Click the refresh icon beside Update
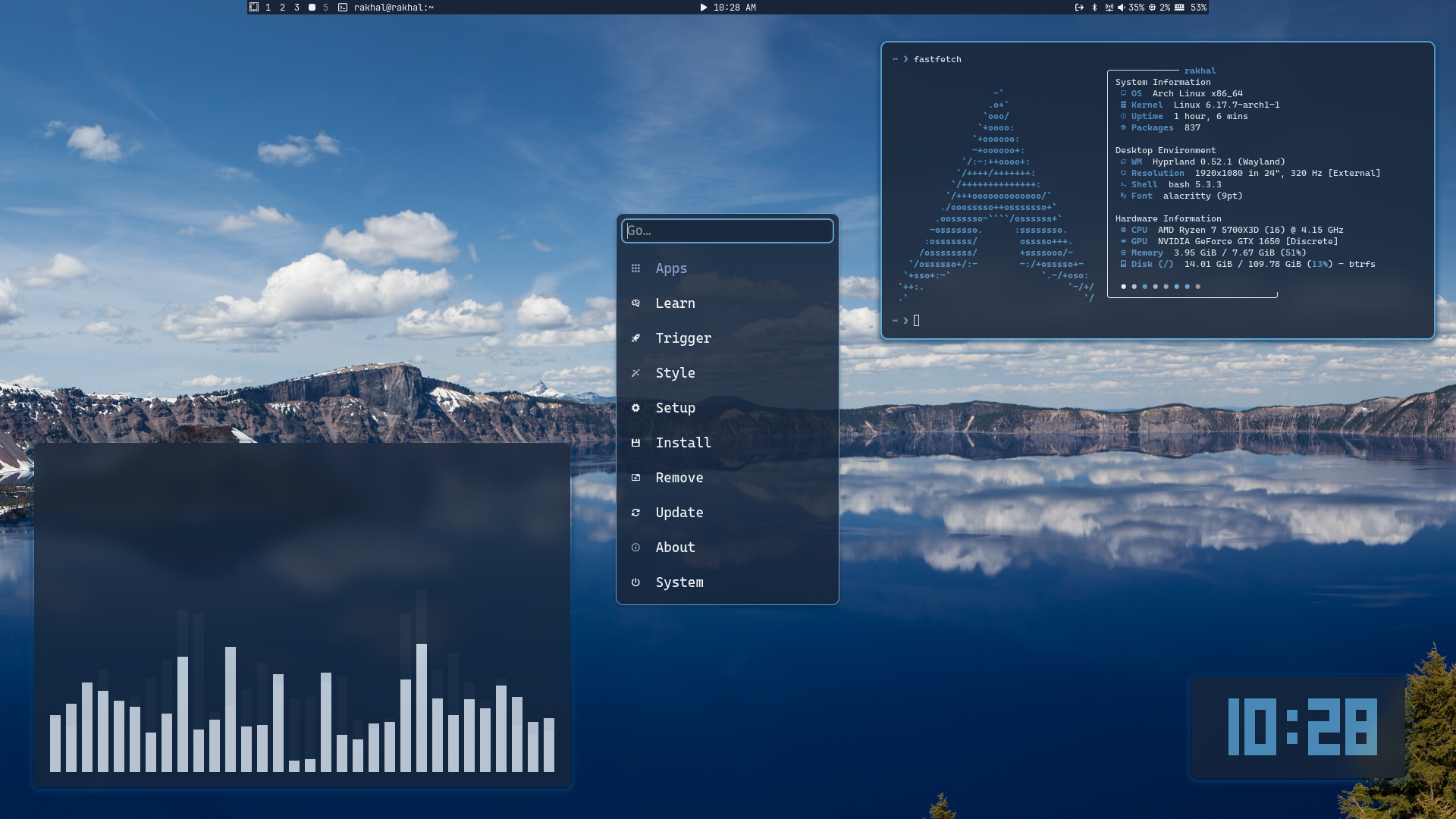The image size is (1456, 819). point(635,513)
